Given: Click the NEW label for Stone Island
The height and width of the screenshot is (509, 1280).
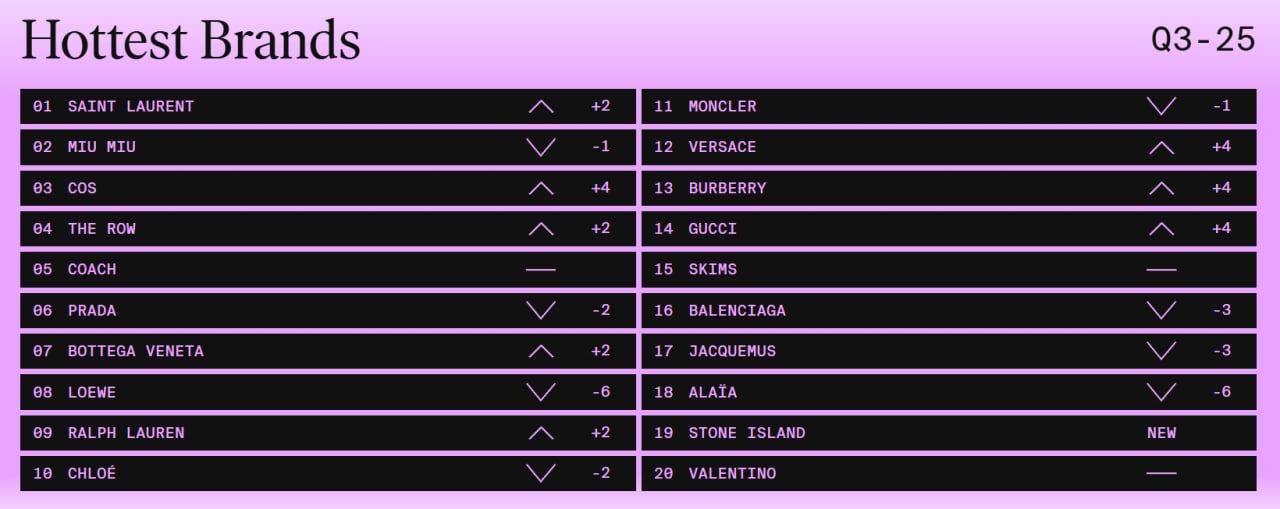Looking at the screenshot, I should pyautogui.click(x=1161, y=433).
